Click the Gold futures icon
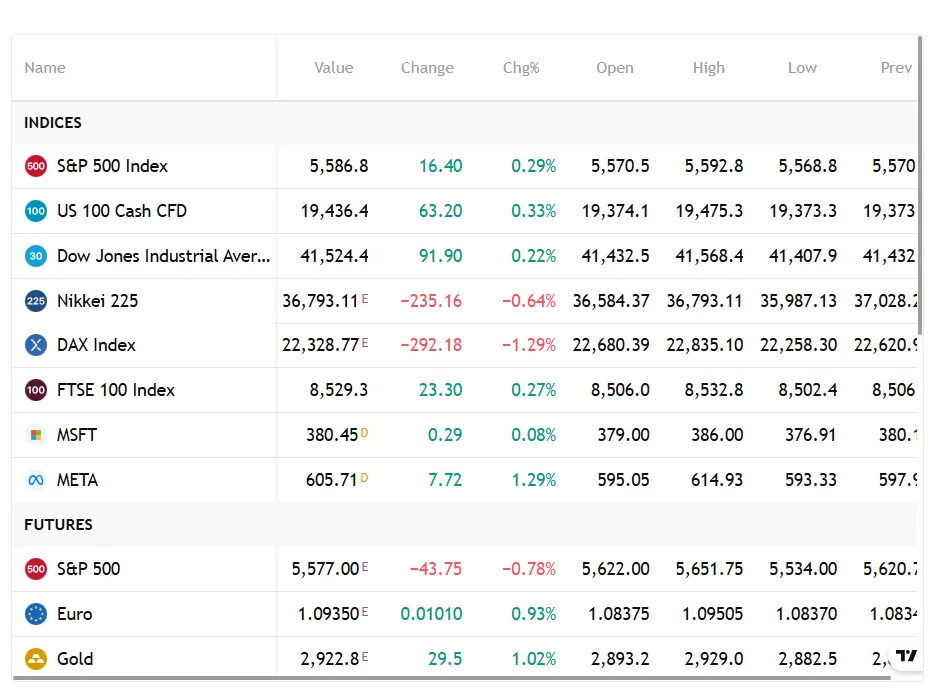 pos(36,659)
